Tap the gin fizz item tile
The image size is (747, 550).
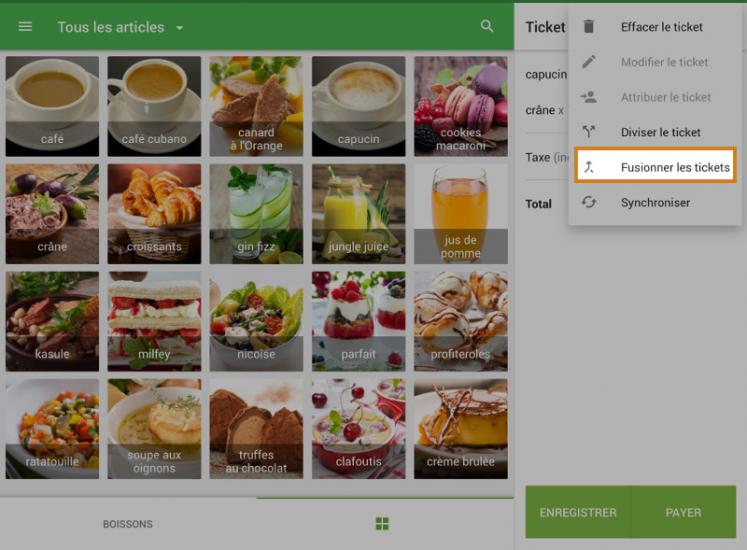click(256, 214)
